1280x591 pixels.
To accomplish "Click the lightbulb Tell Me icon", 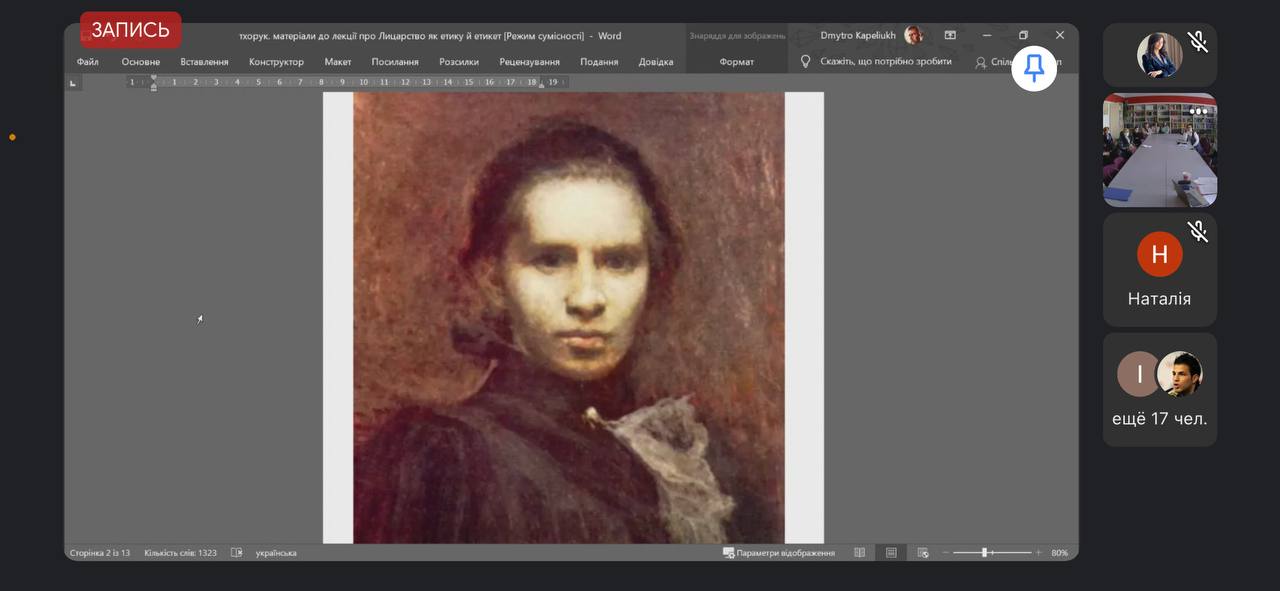I will (x=806, y=62).
